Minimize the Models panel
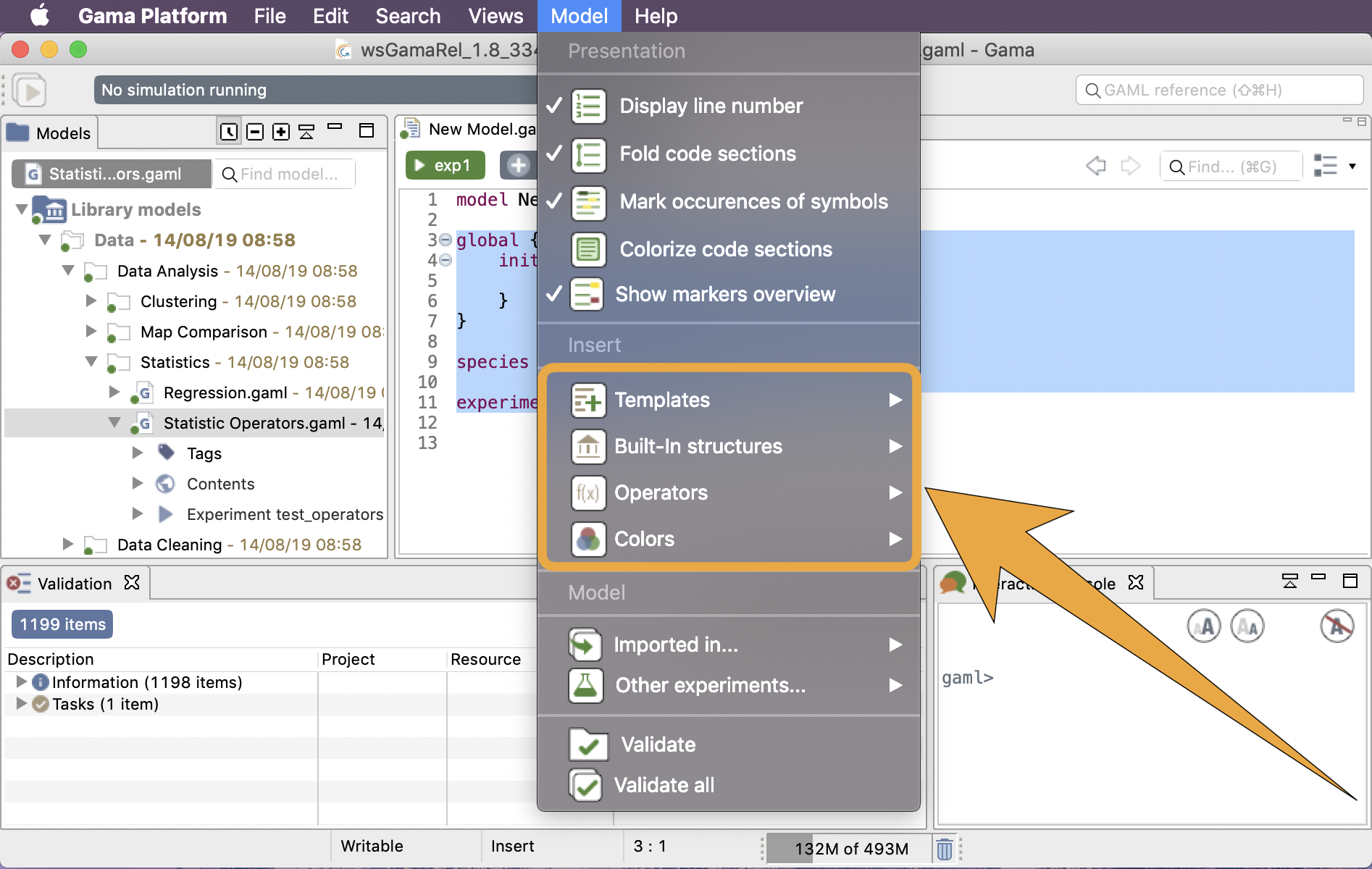 point(335,127)
